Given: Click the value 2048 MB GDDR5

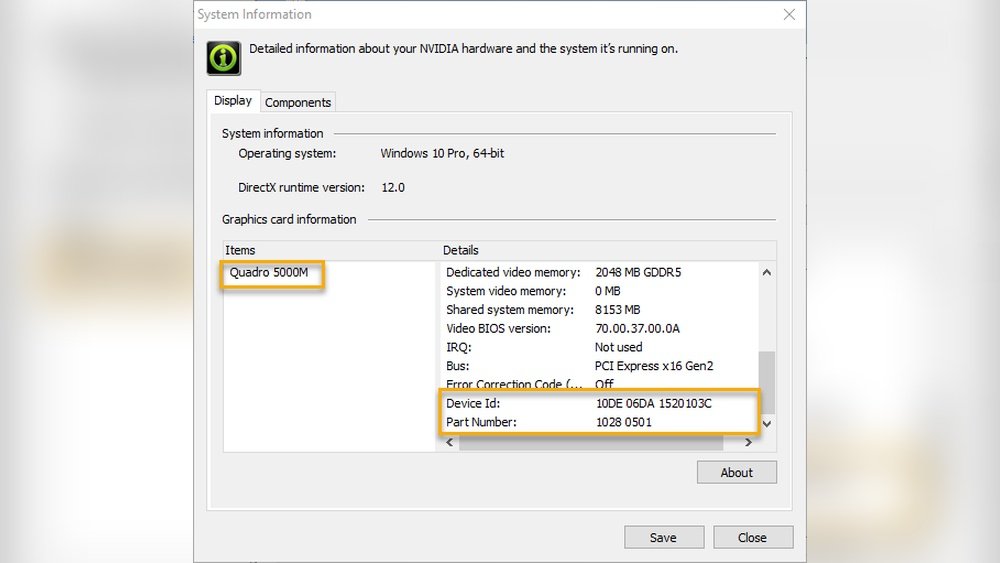Looking at the screenshot, I should (x=638, y=273).
